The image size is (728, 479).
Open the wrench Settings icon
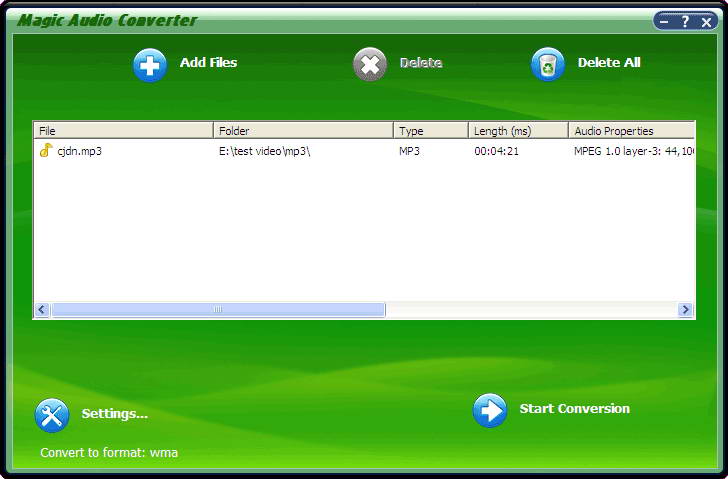52,415
